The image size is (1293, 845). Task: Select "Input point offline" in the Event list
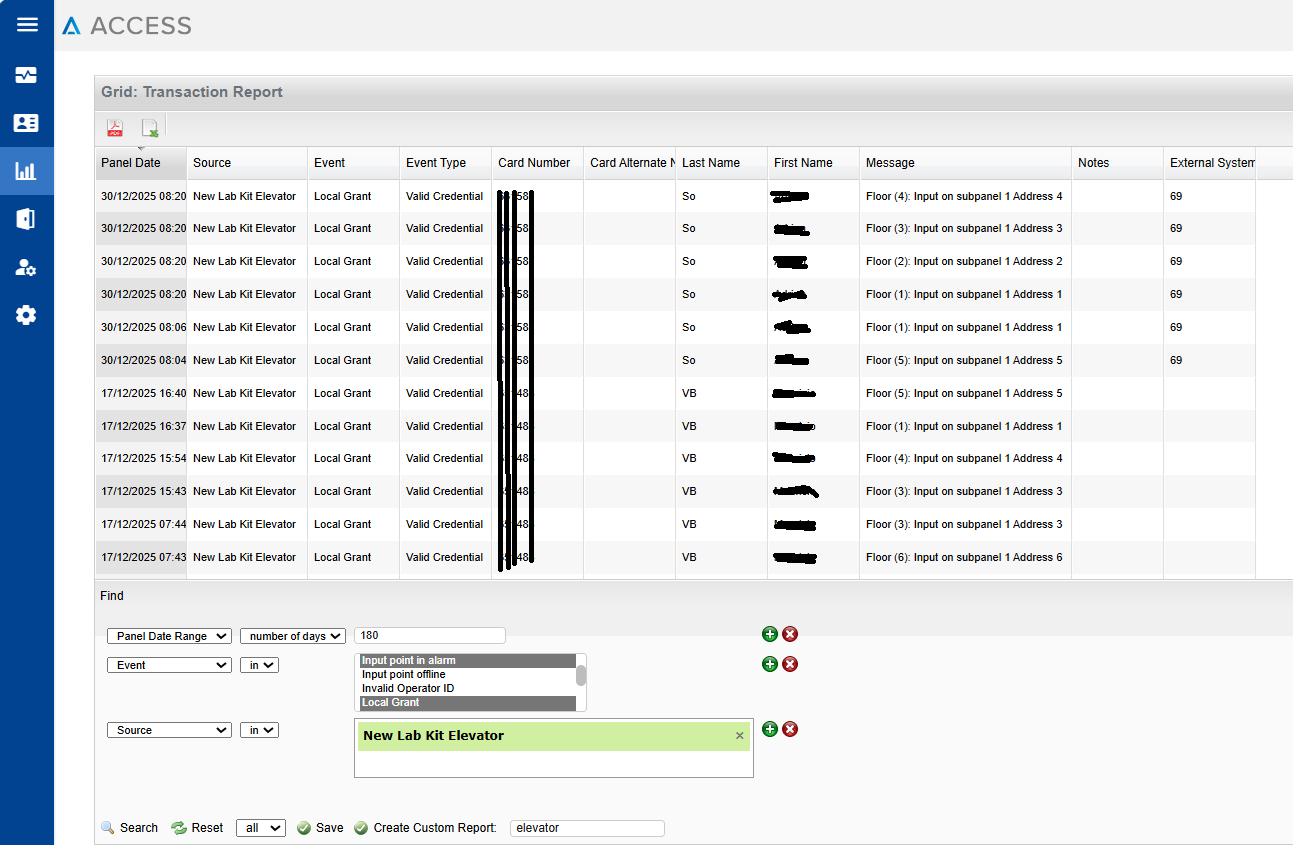[467, 674]
